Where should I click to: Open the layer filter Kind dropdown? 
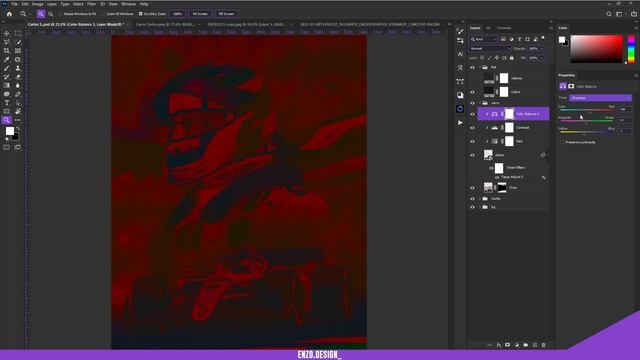tap(483, 39)
